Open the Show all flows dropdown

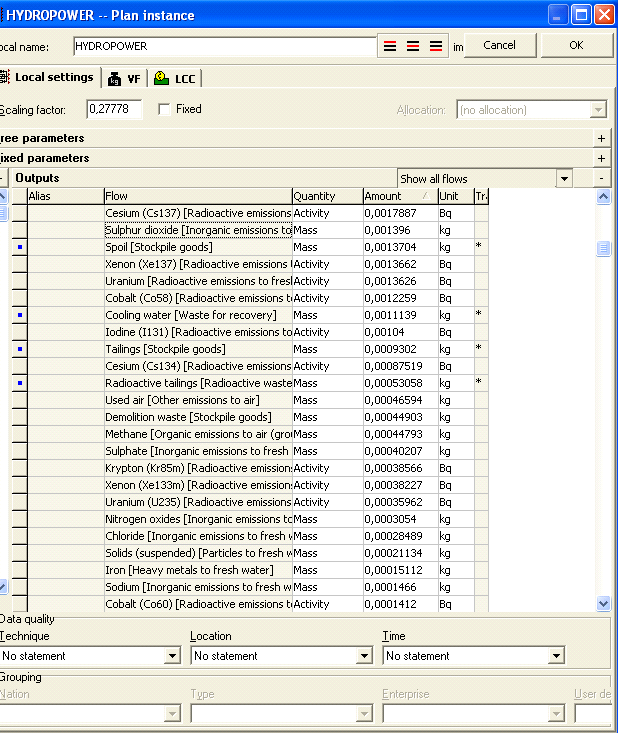point(564,179)
